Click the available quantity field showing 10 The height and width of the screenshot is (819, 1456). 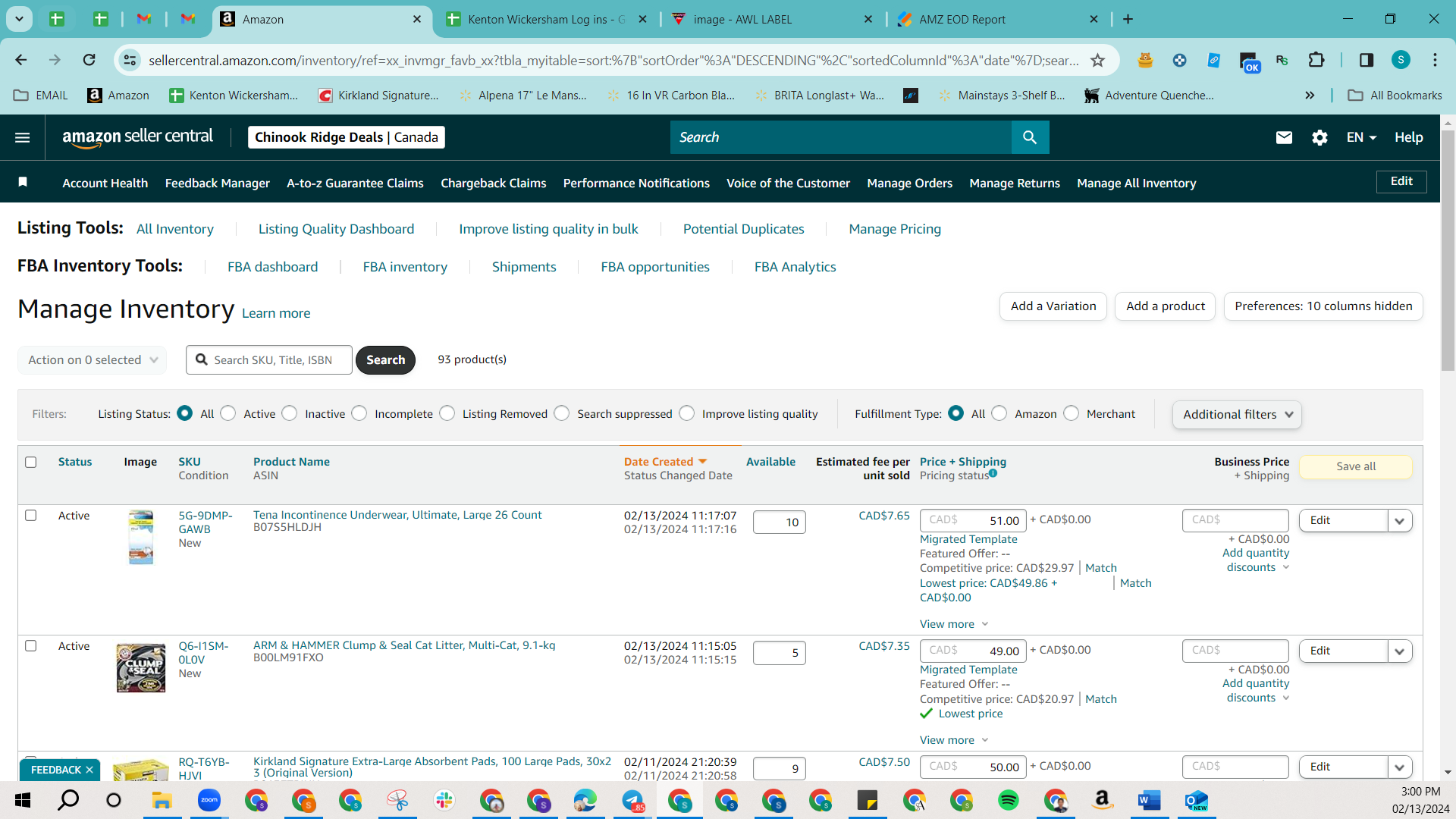[780, 522]
